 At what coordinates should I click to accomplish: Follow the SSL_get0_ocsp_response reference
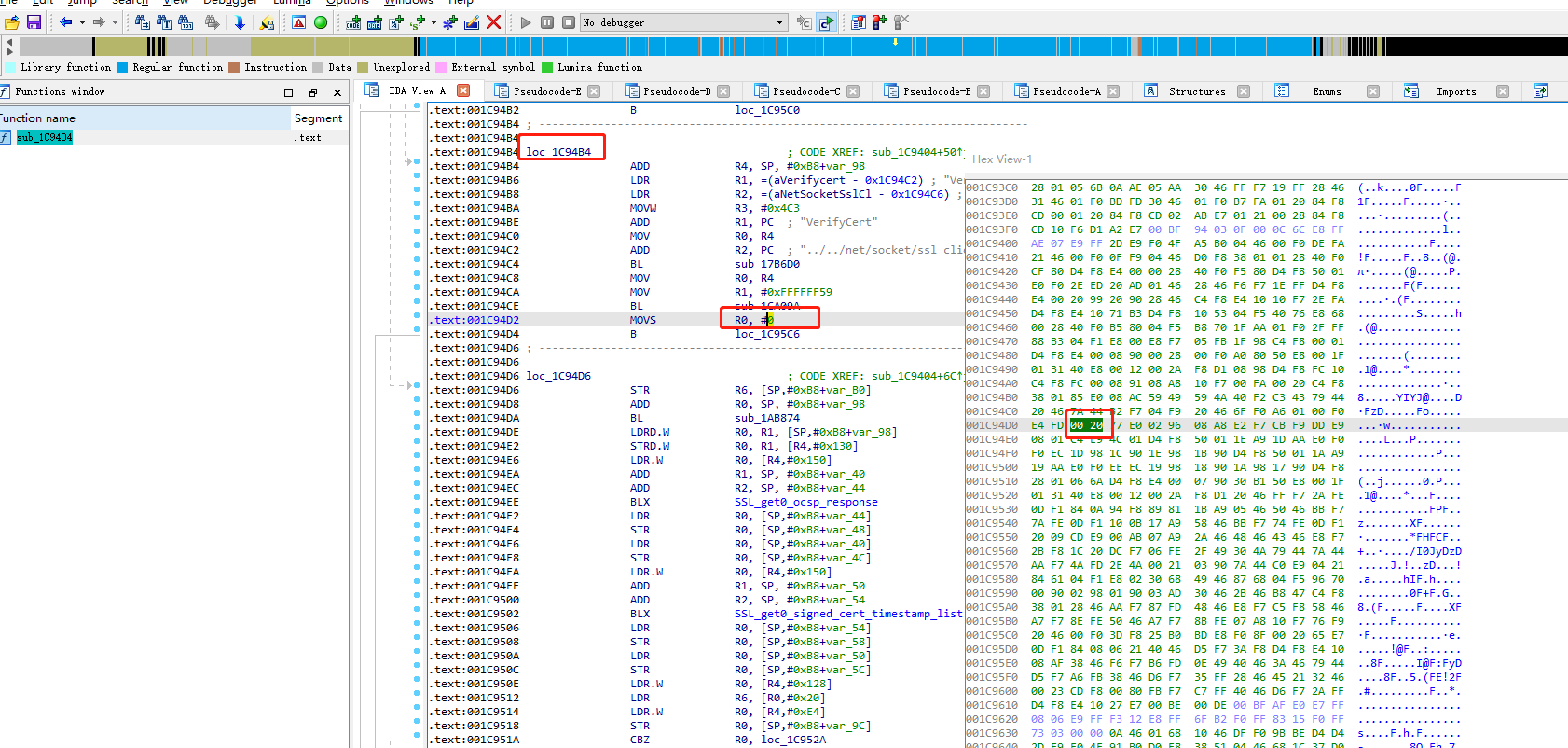pyautogui.click(x=806, y=502)
